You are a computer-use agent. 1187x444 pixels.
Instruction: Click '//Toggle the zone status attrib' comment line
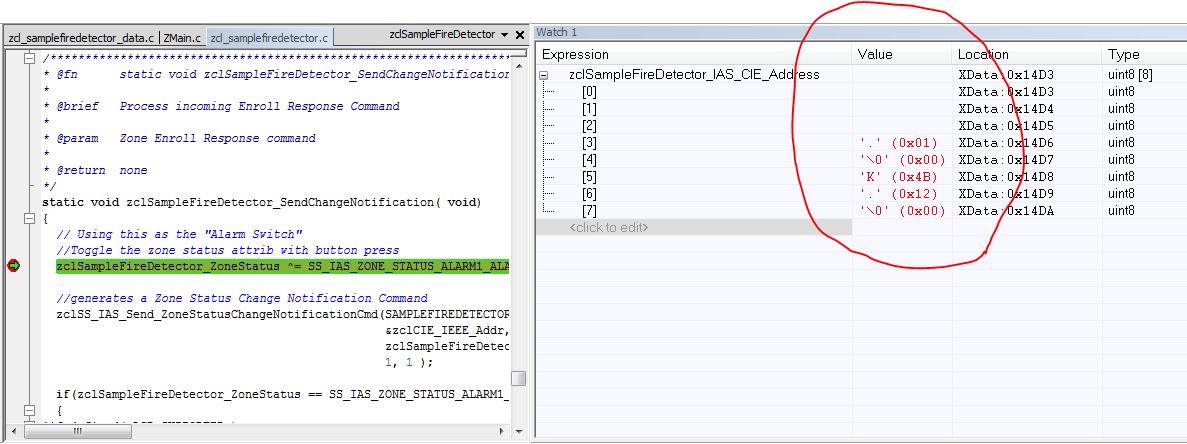[228, 250]
